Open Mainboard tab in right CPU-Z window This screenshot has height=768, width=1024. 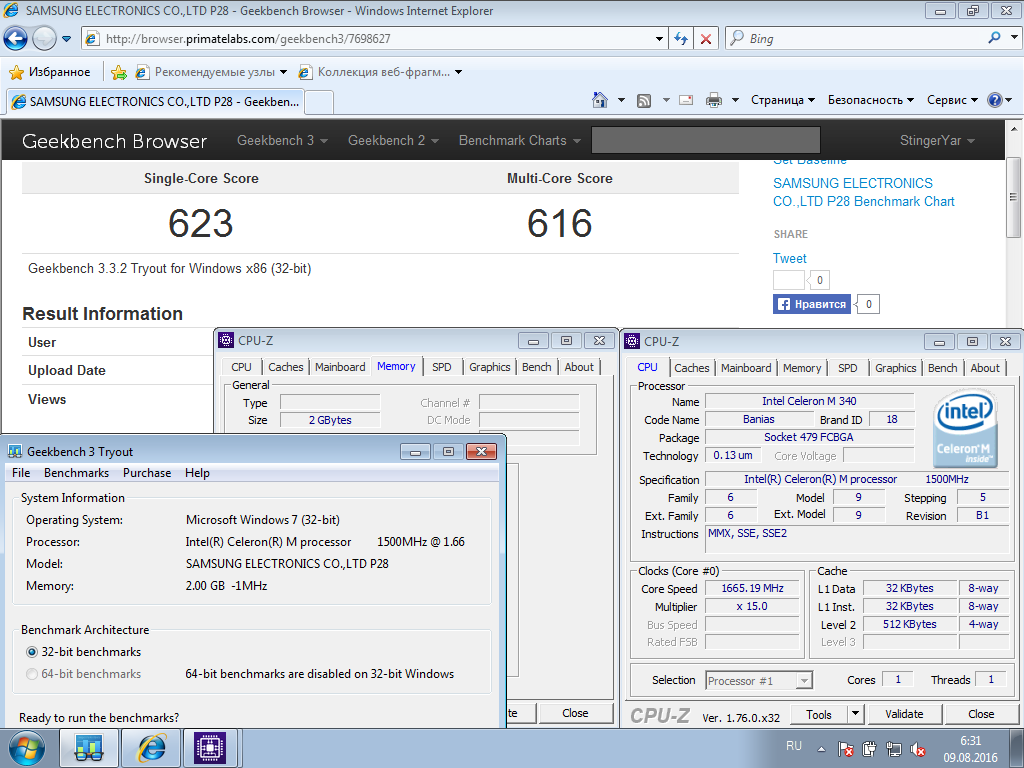[746, 368]
